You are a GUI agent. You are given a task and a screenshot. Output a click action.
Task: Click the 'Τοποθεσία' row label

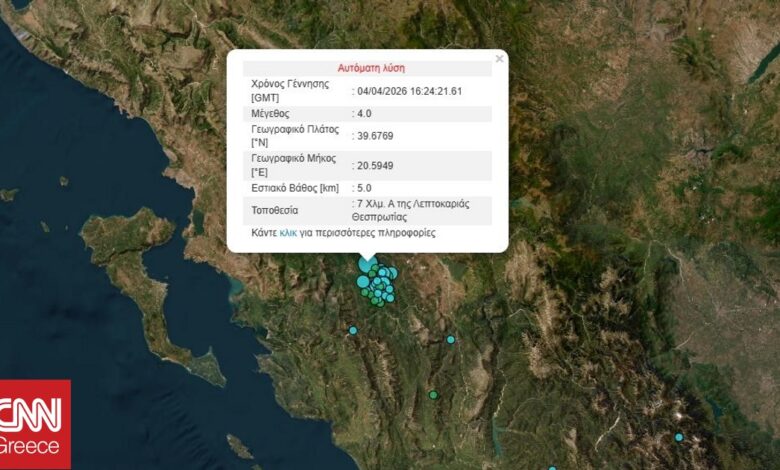pos(276,211)
